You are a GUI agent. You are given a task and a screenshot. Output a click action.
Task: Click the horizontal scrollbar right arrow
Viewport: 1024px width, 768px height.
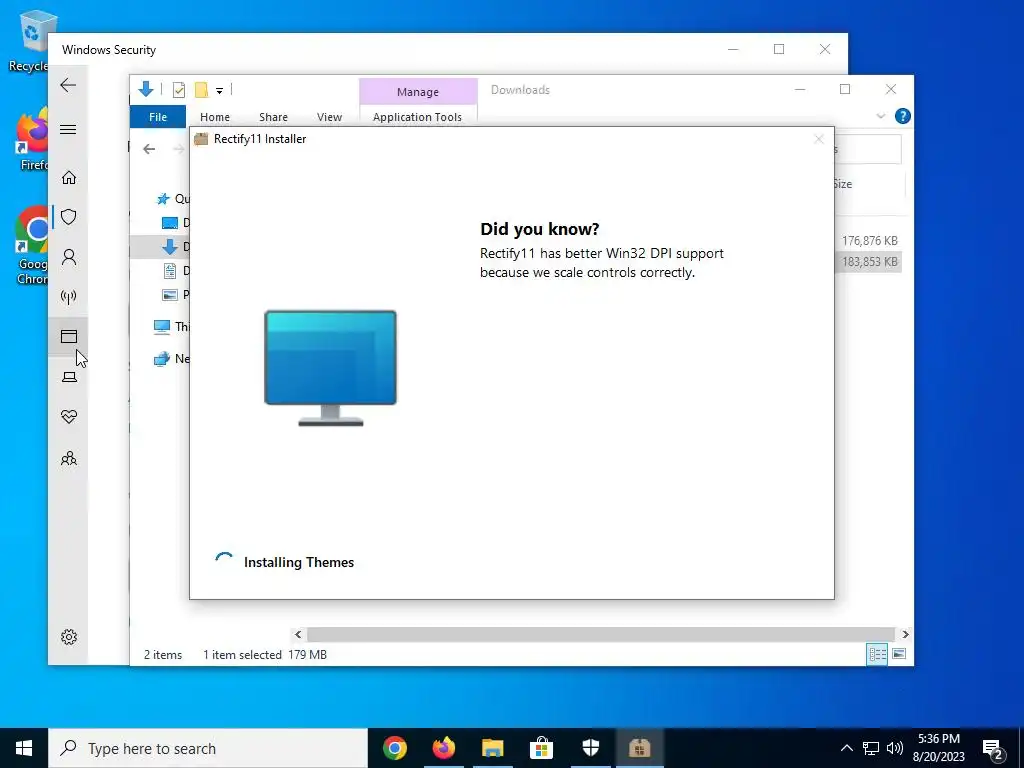(x=905, y=634)
